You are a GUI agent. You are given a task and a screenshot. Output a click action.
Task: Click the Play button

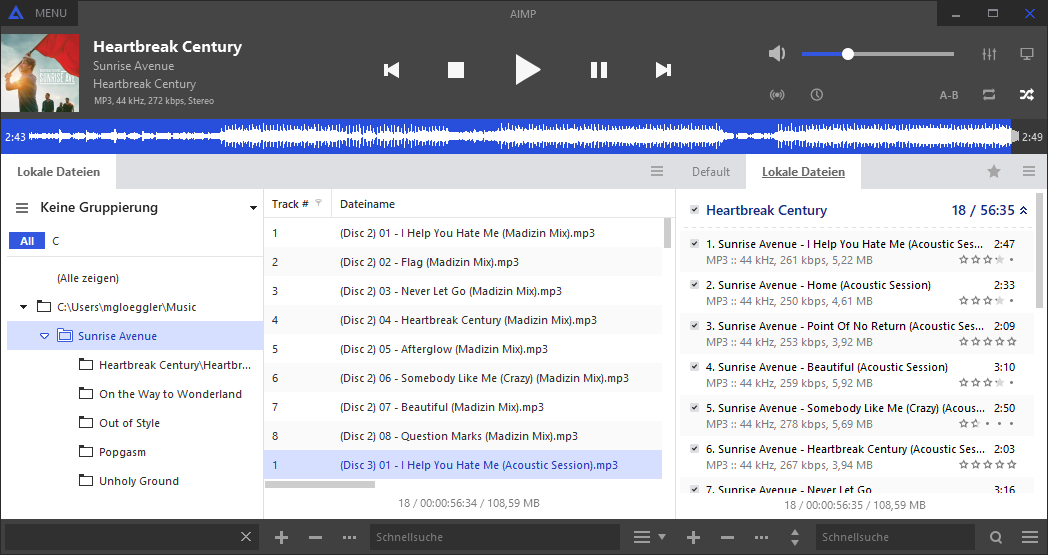coord(527,69)
